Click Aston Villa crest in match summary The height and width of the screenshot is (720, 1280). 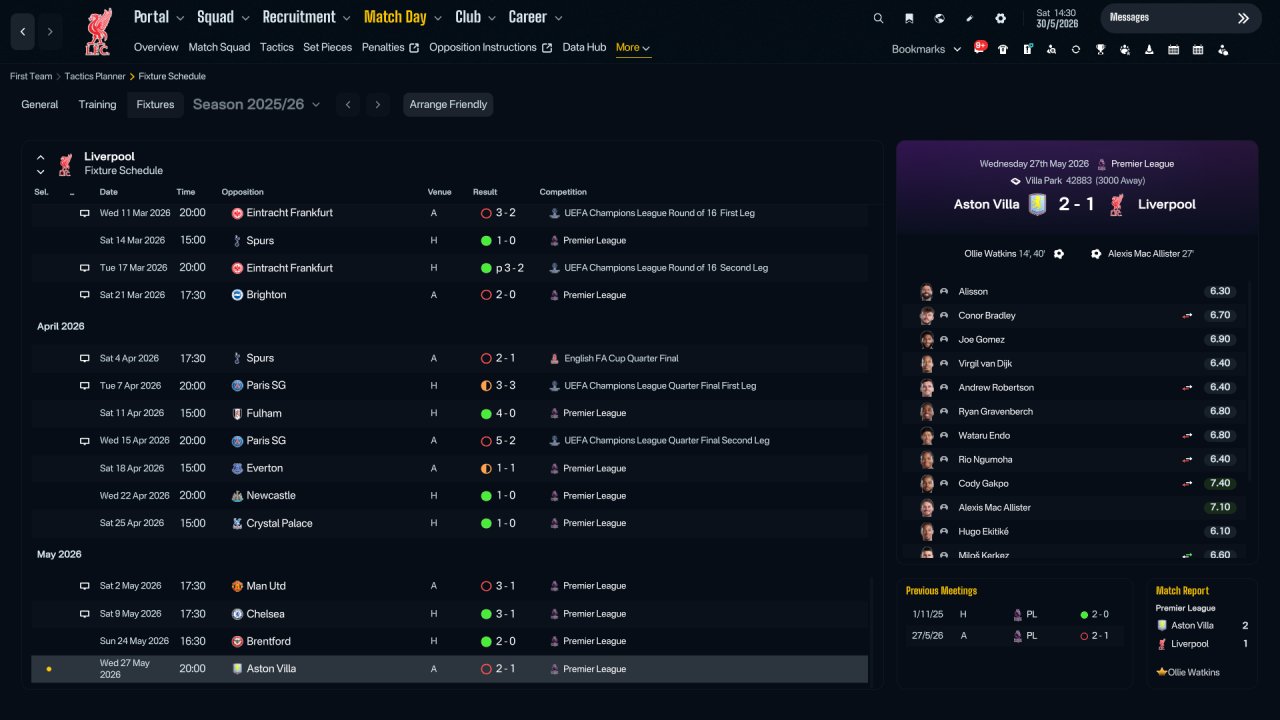1037,204
